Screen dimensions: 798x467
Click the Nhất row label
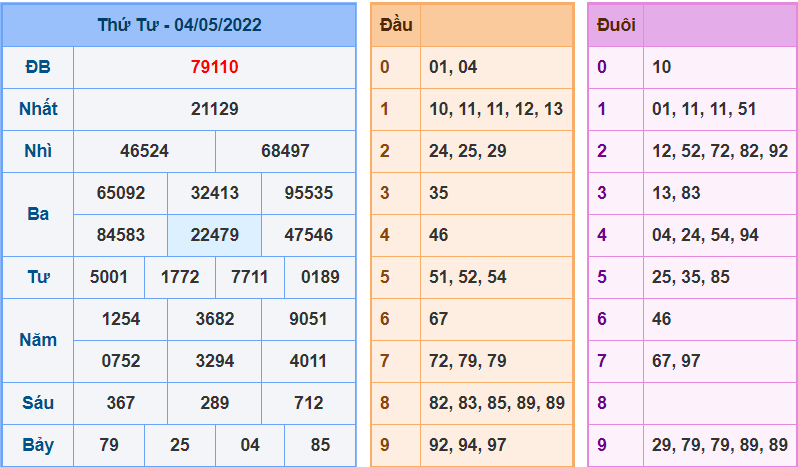click(x=38, y=109)
